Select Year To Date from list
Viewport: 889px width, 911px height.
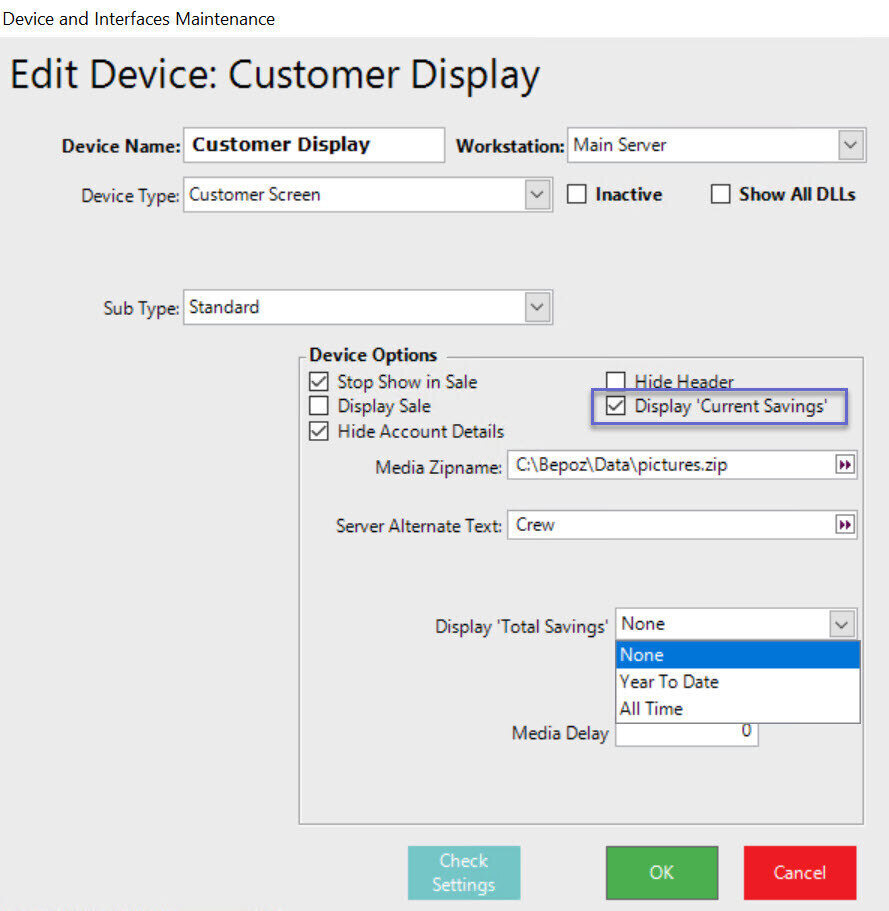click(x=669, y=682)
